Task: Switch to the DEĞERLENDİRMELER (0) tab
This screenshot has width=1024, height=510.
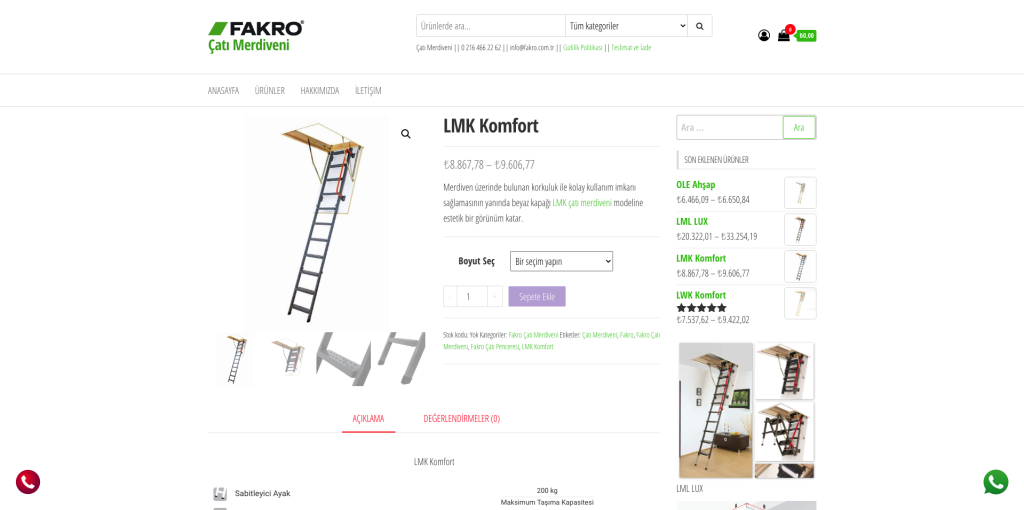Action: point(462,419)
